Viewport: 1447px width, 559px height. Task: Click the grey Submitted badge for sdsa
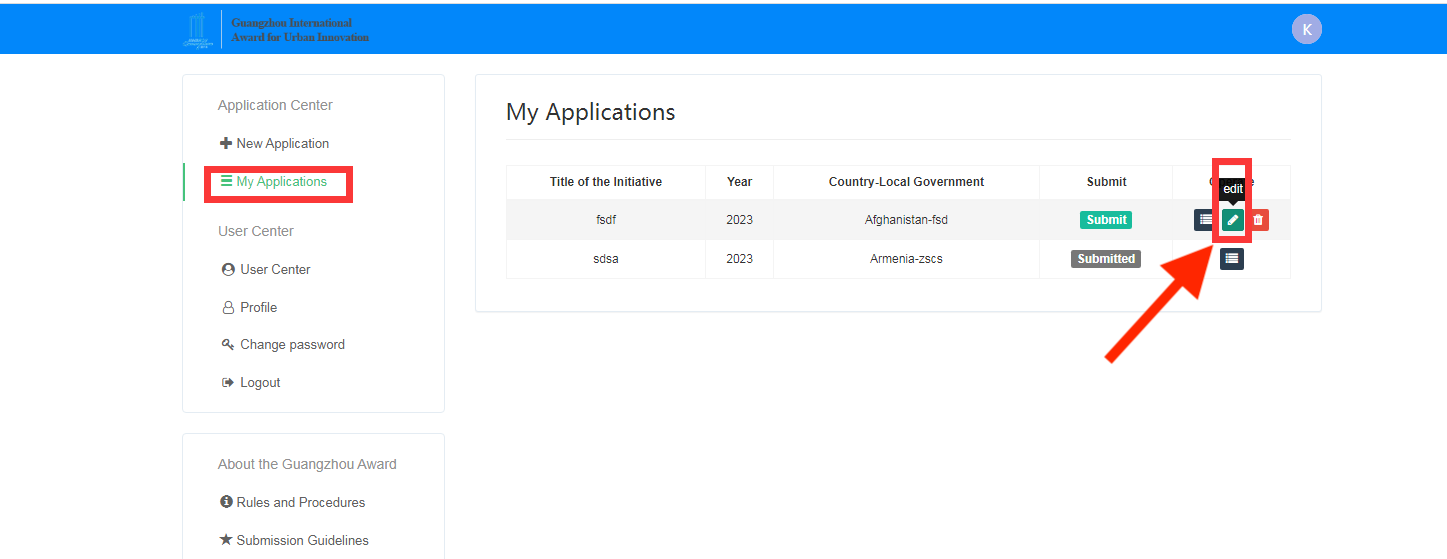[x=1105, y=259]
